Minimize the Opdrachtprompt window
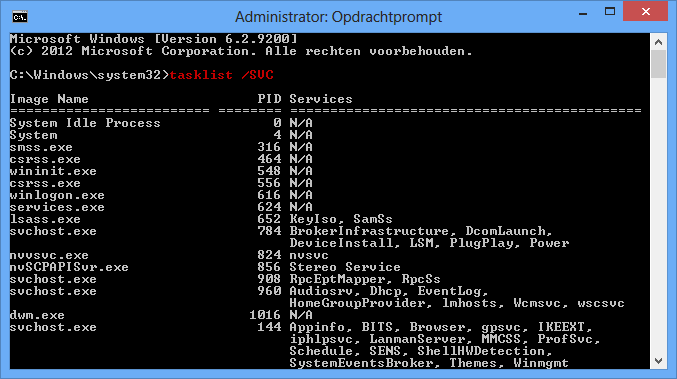 583,13
